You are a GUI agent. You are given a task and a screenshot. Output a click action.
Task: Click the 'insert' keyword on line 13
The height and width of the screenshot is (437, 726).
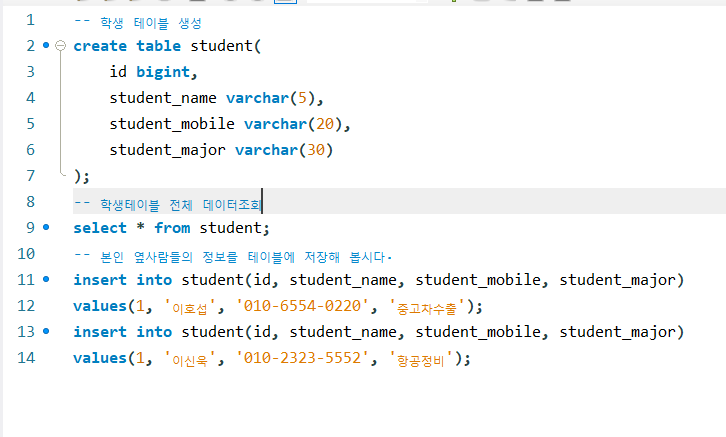[x=100, y=331]
